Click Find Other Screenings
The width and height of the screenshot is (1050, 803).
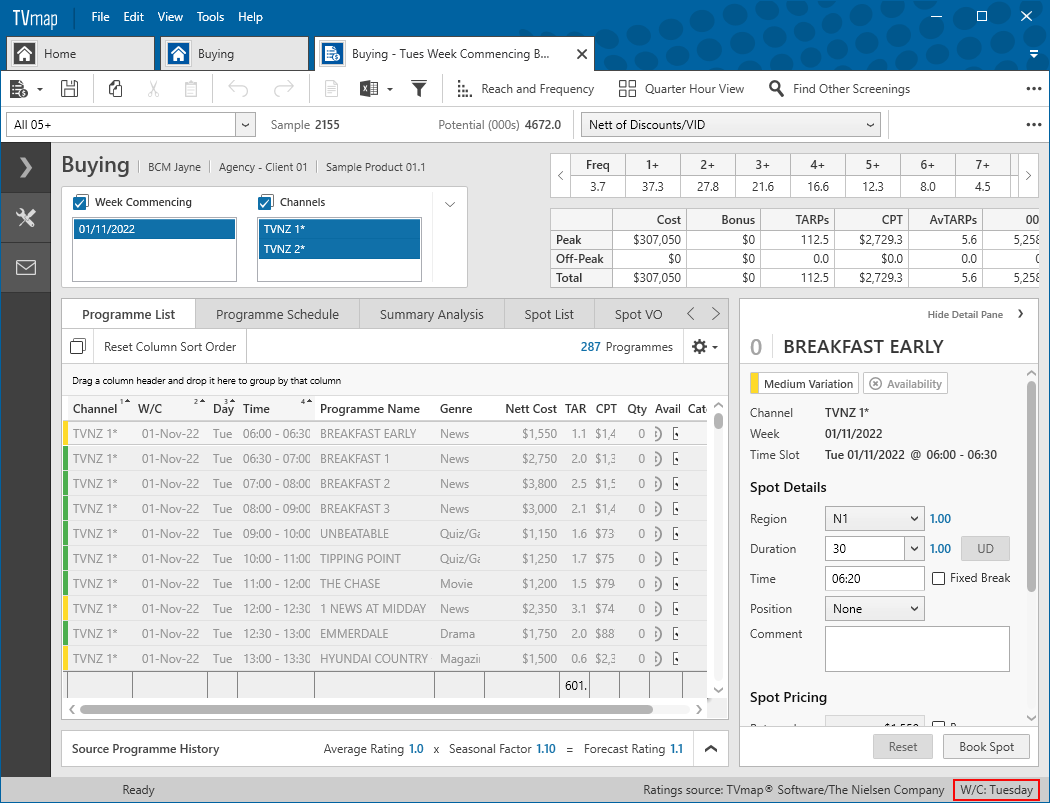tap(839, 88)
